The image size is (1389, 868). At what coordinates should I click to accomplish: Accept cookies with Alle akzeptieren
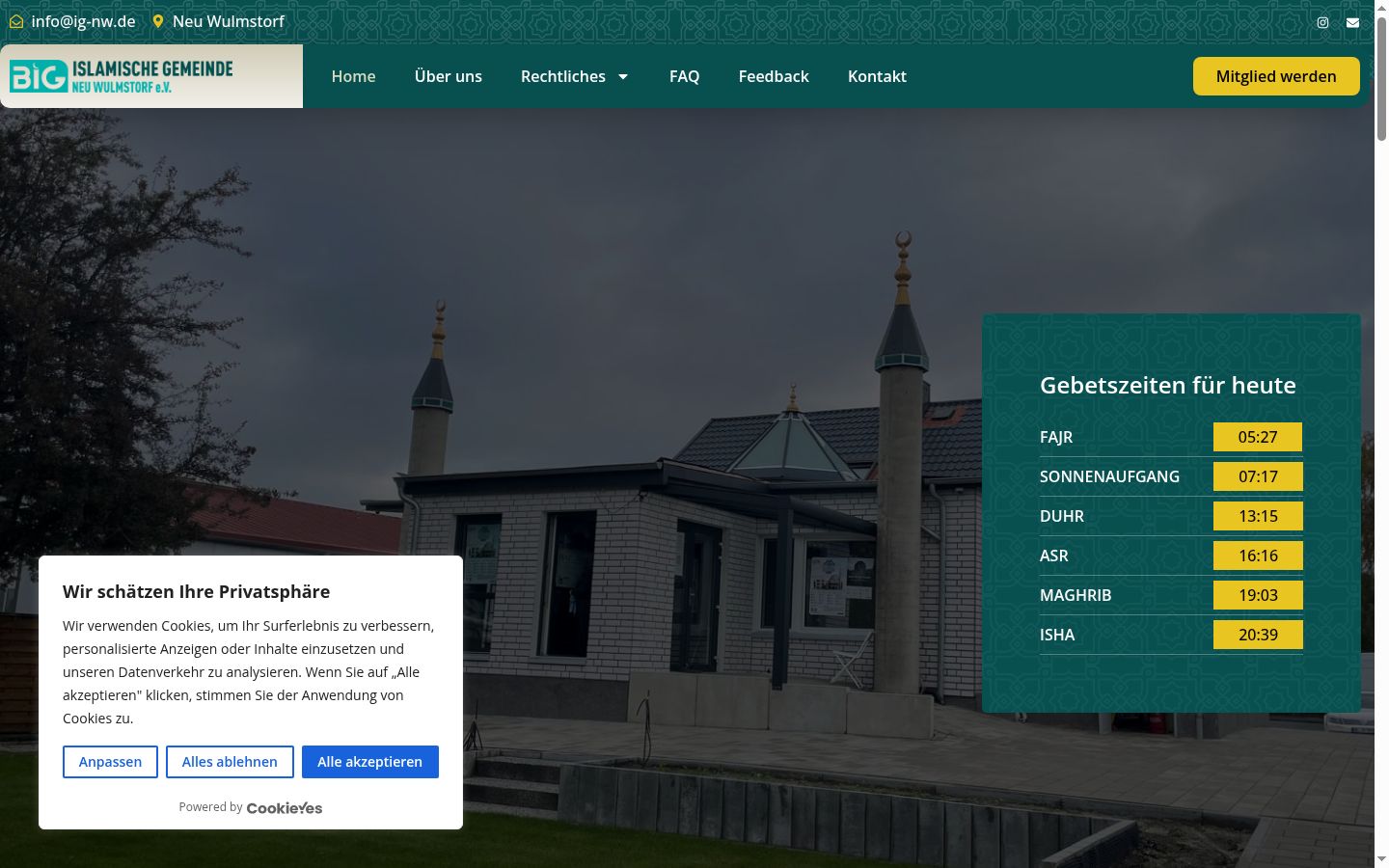pos(370,762)
